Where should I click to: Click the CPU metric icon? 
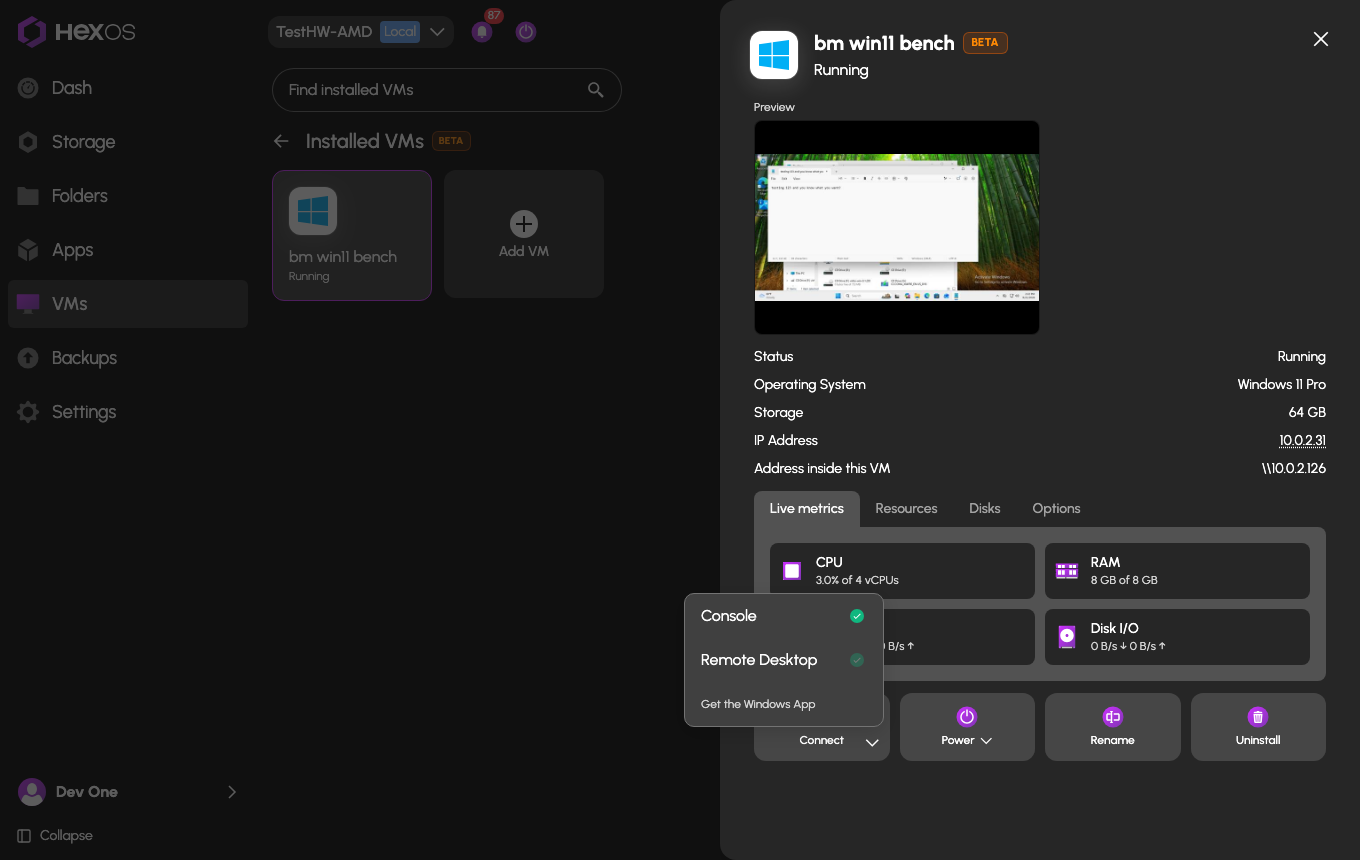[x=792, y=571]
